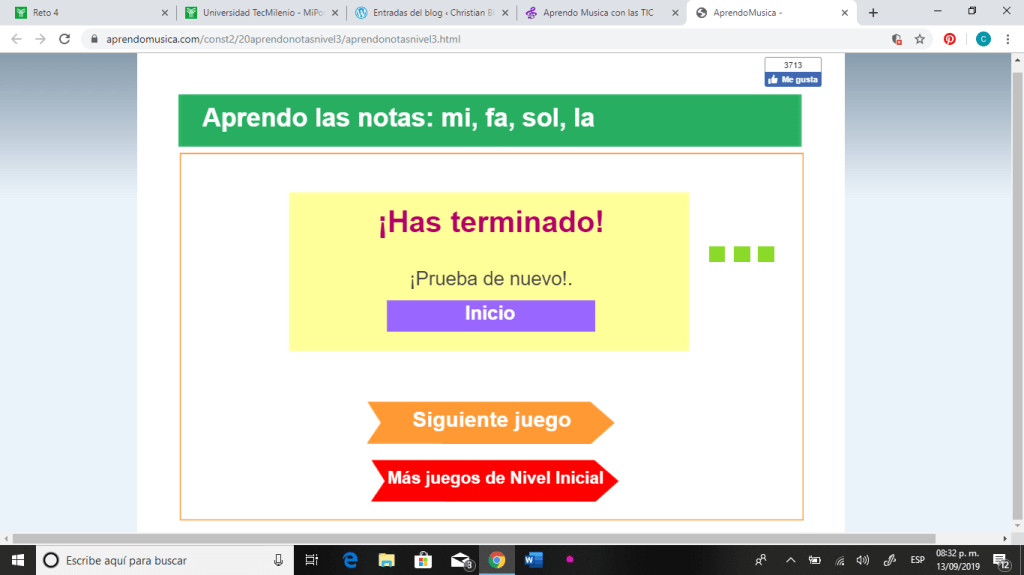The image size is (1024, 575).
Task: Open Word from the taskbar
Action: pos(533,560)
